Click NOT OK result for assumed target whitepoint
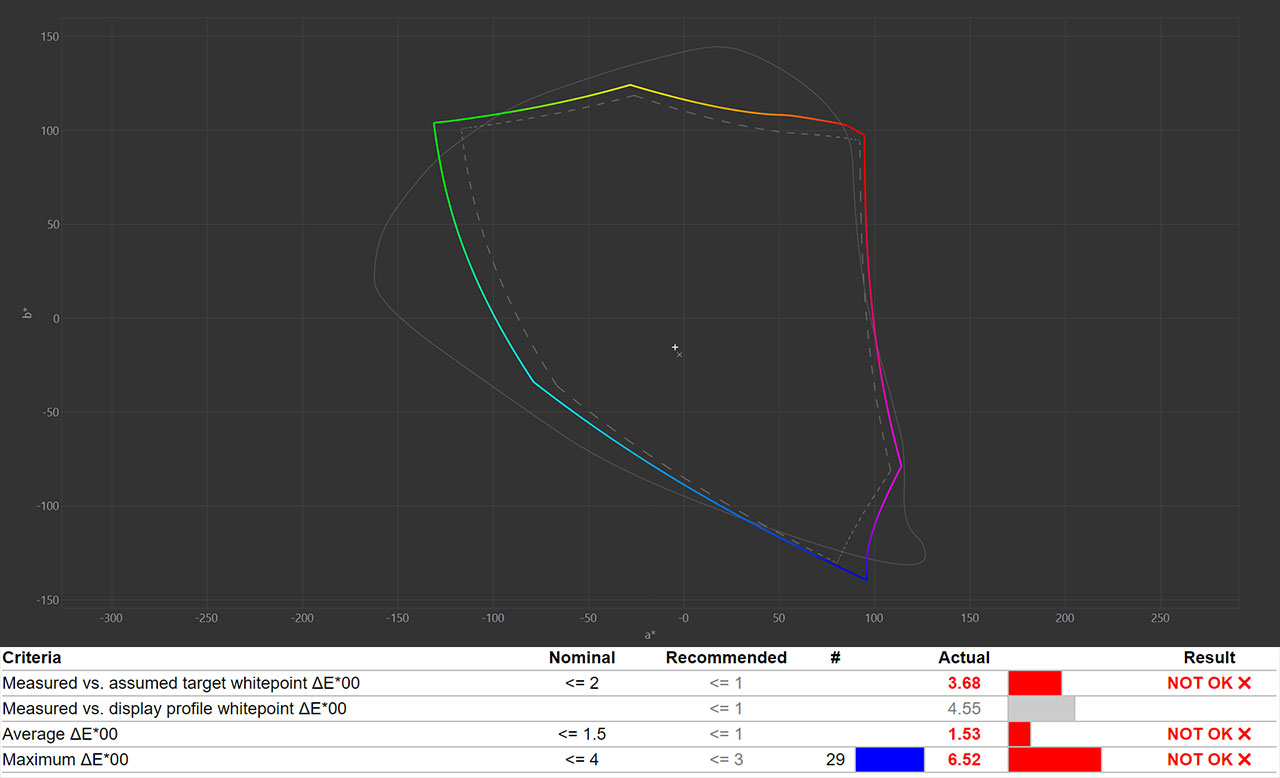Viewport: 1280px width, 778px height. (x=1208, y=683)
